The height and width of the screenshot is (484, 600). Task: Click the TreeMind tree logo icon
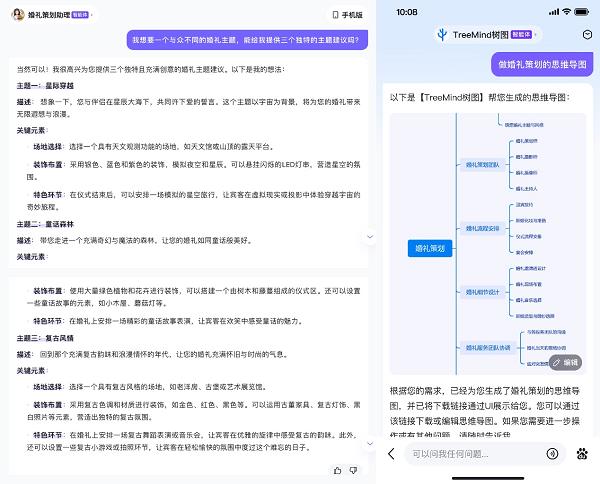[442, 34]
